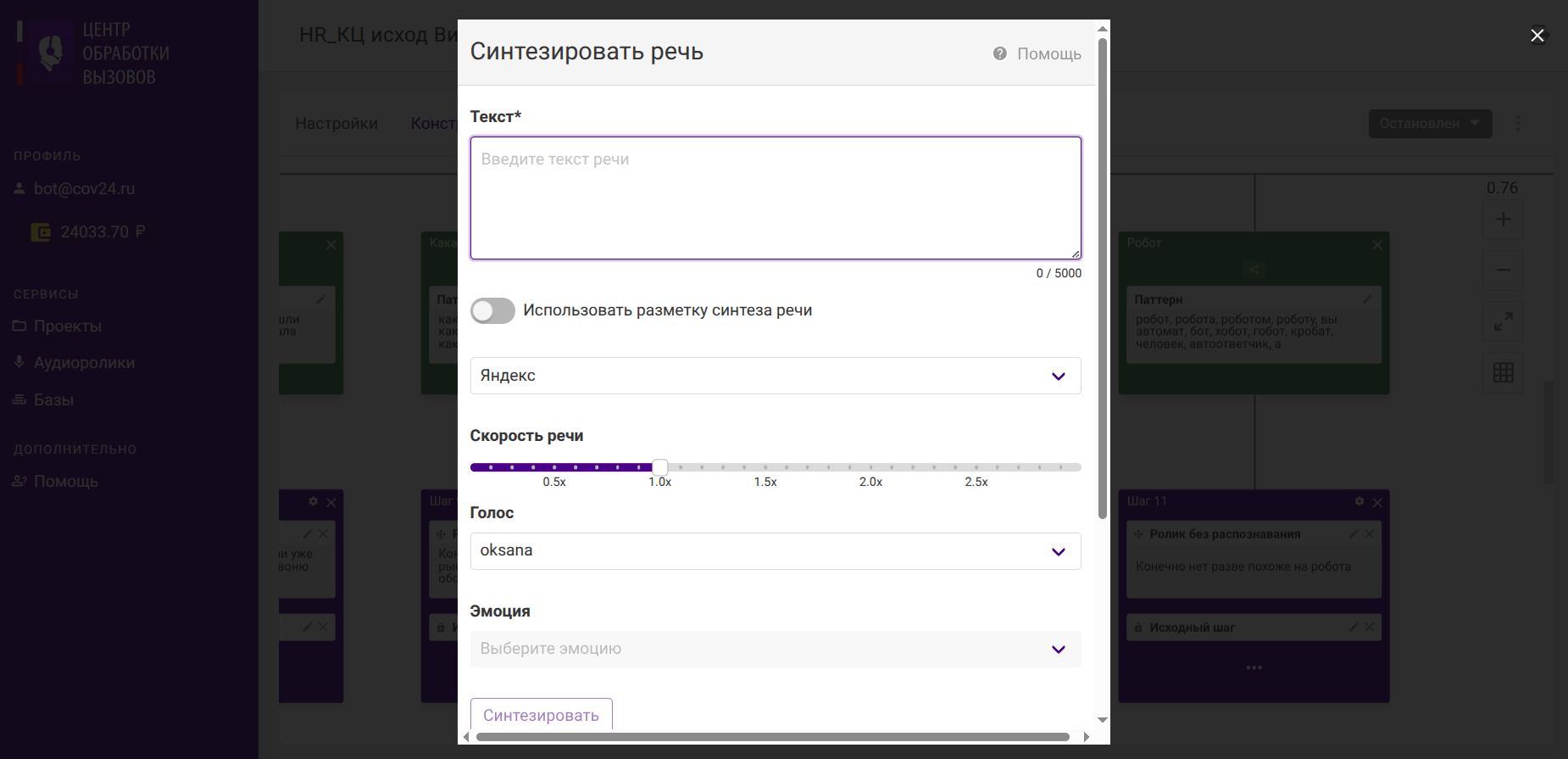Screen dimensions: 1568x759
Task: Click the bot@cov24.ru profile entry
Action: point(84,189)
